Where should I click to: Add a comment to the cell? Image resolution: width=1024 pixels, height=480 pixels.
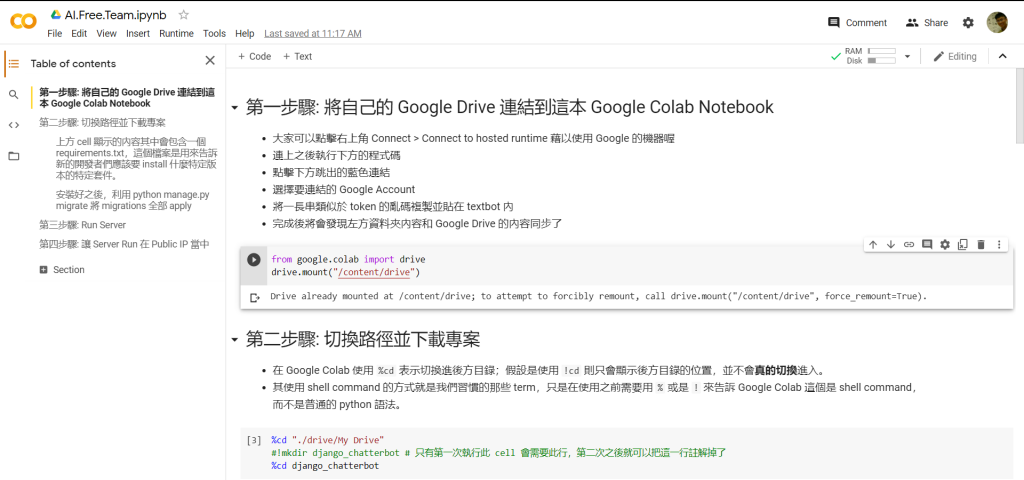(x=927, y=244)
